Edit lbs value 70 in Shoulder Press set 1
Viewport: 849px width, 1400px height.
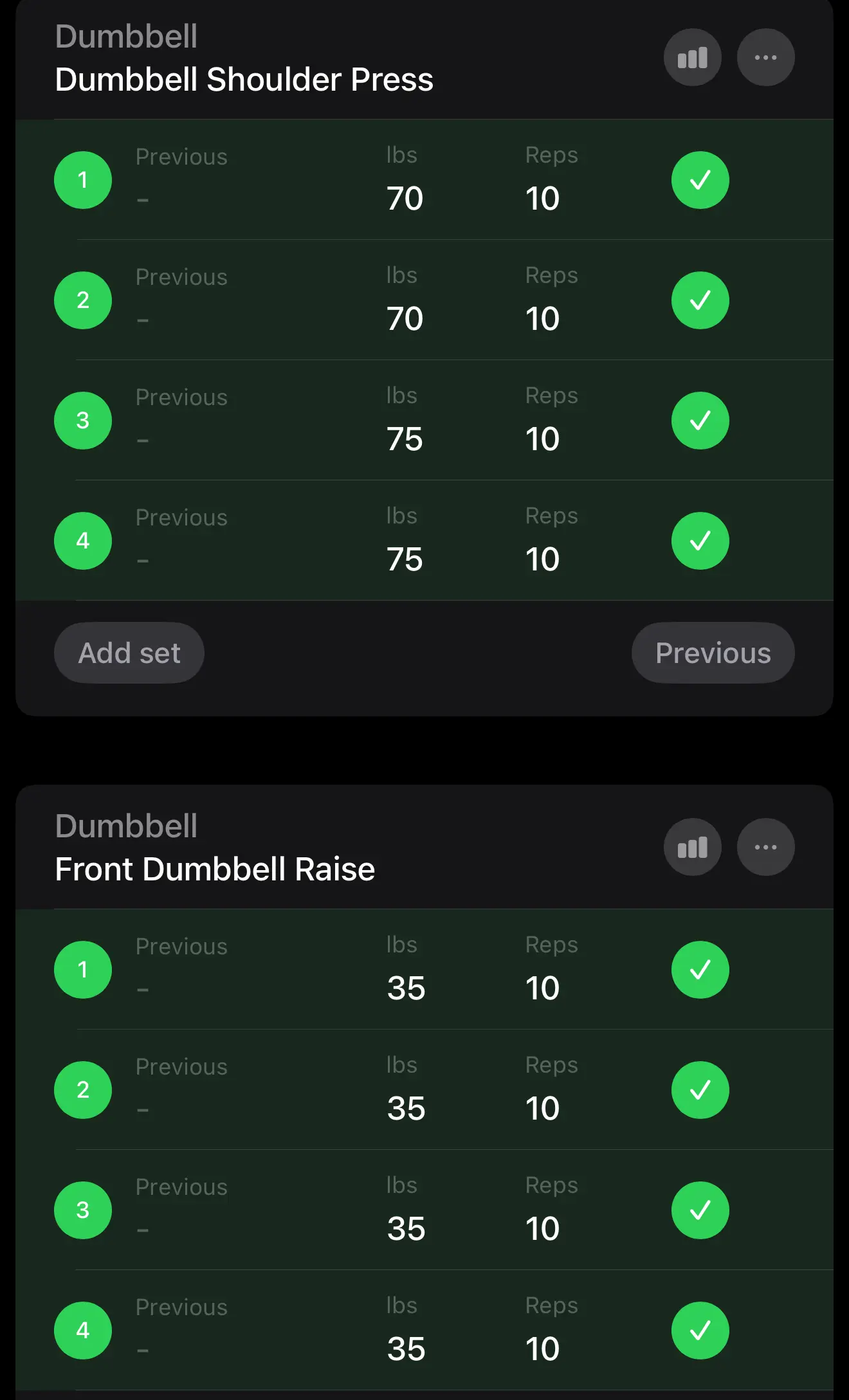(405, 198)
